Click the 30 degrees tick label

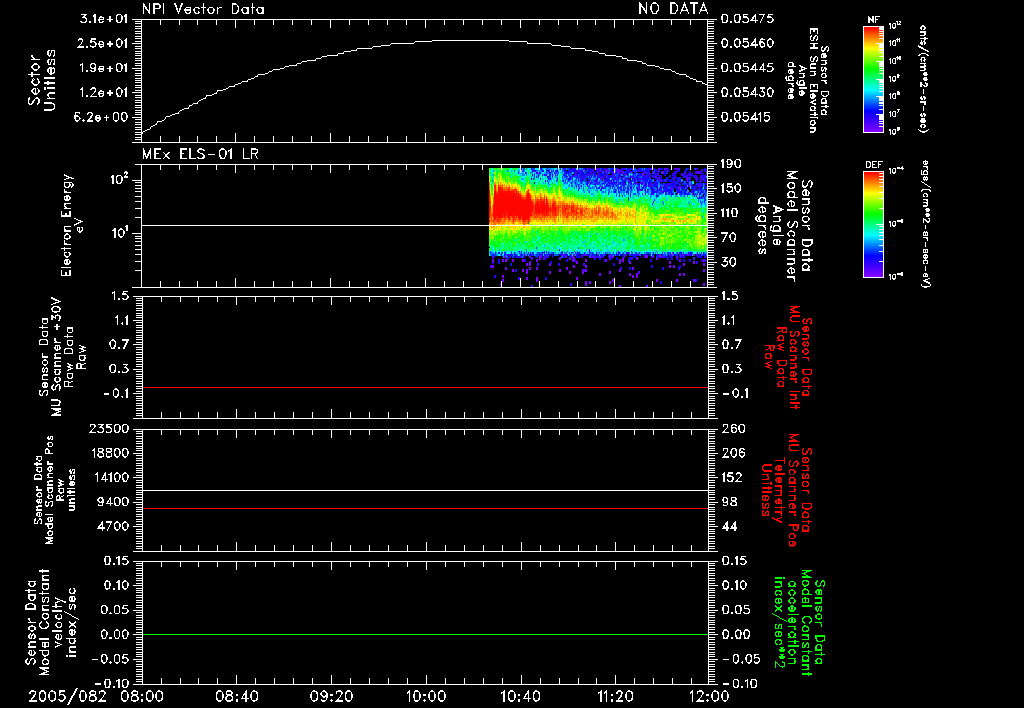coord(728,262)
